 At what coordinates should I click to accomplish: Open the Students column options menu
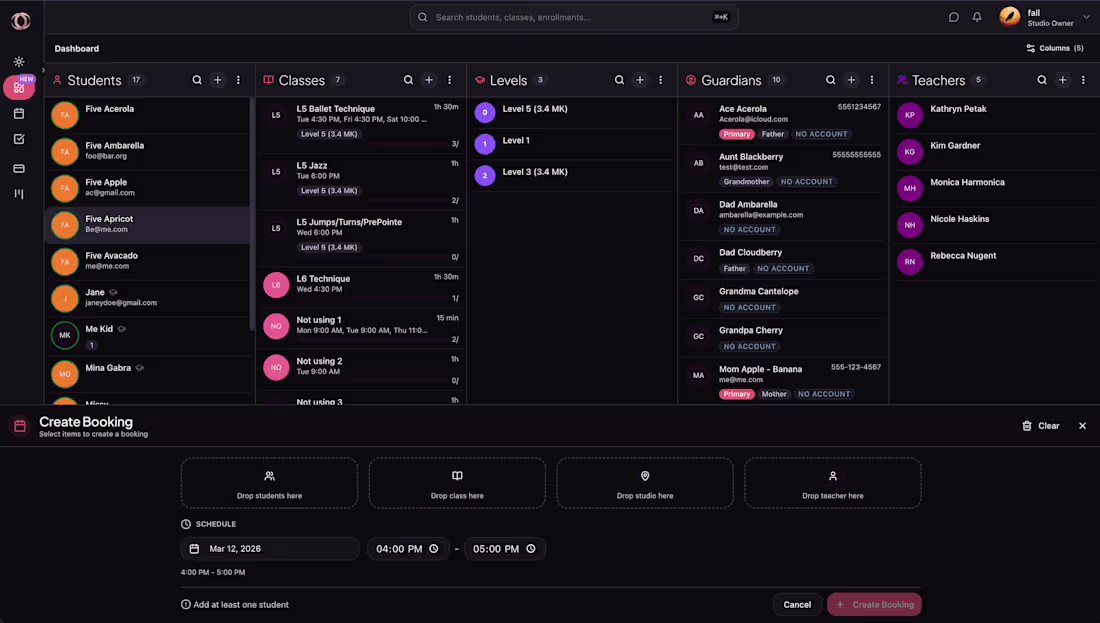click(239, 80)
